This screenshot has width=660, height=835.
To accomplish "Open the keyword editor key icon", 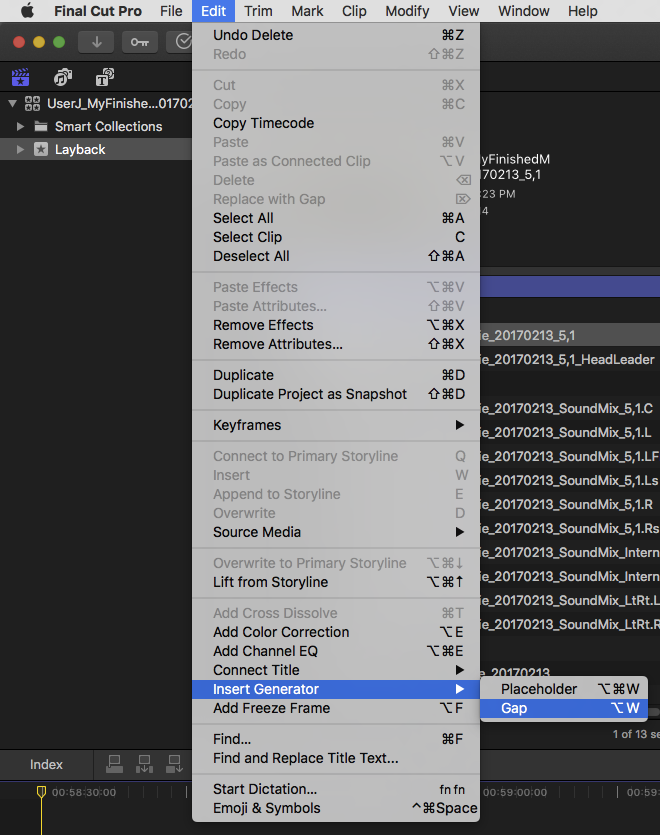I will (140, 42).
